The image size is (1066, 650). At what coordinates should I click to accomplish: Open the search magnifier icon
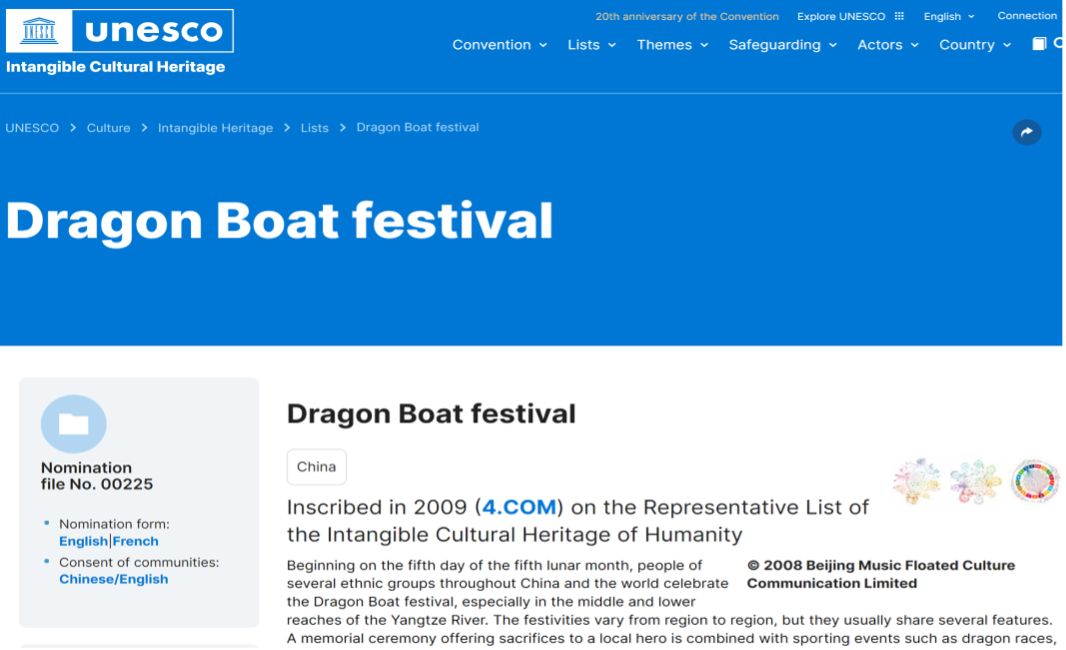tap(1058, 42)
